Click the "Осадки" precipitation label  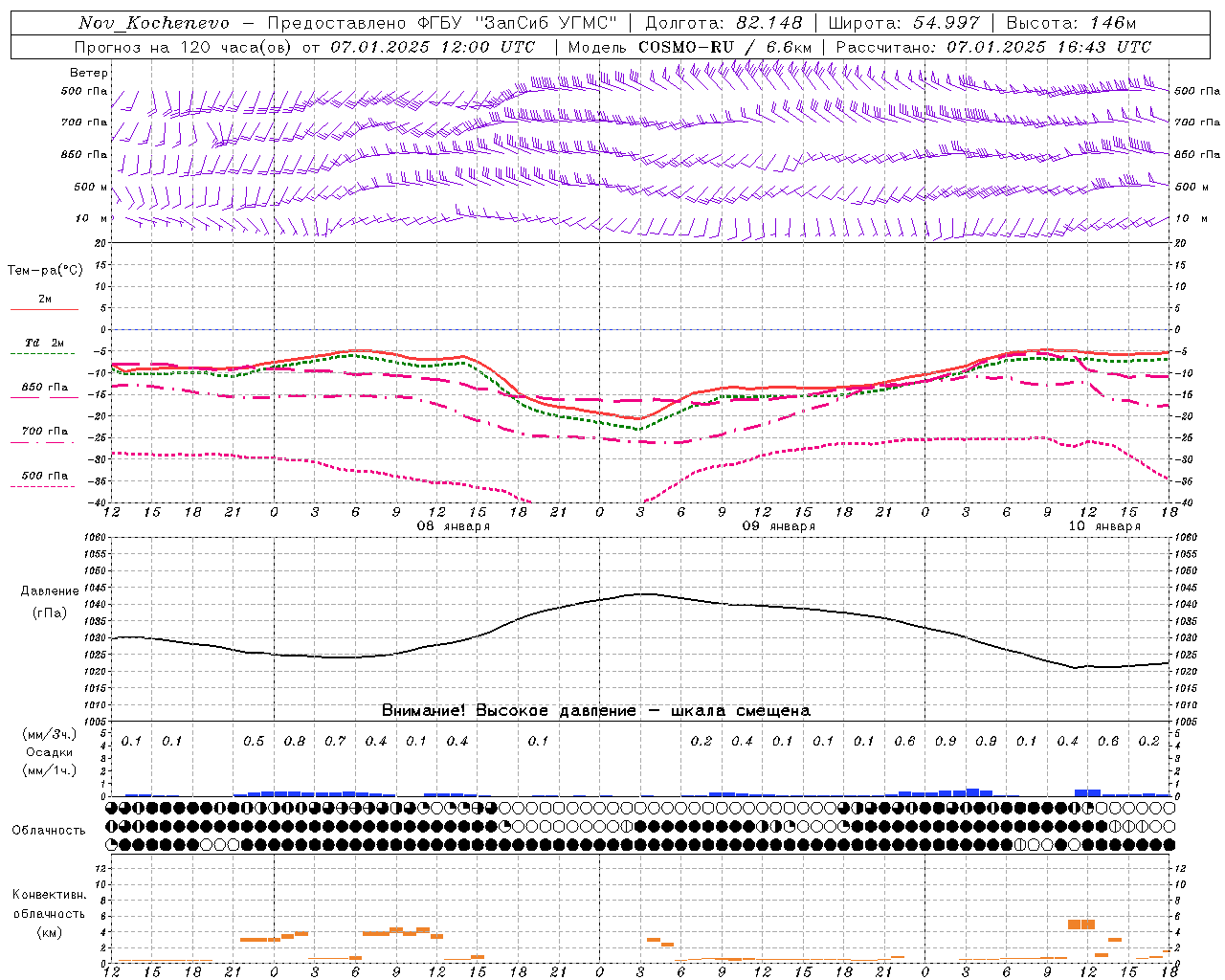click(49, 752)
